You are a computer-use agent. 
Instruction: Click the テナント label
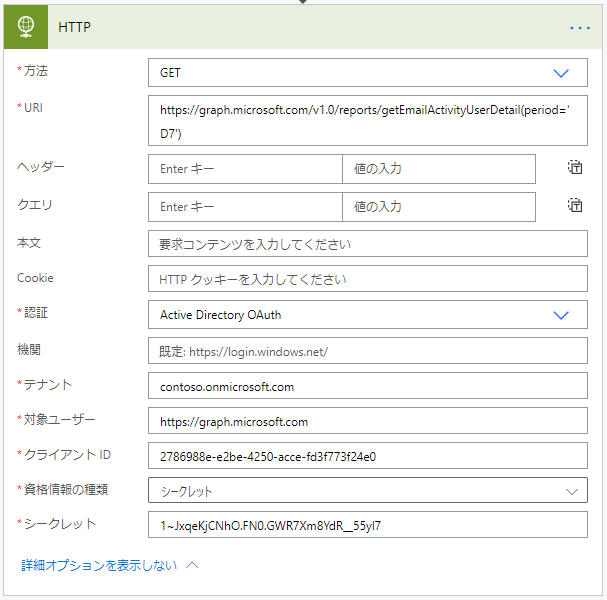pos(48,385)
